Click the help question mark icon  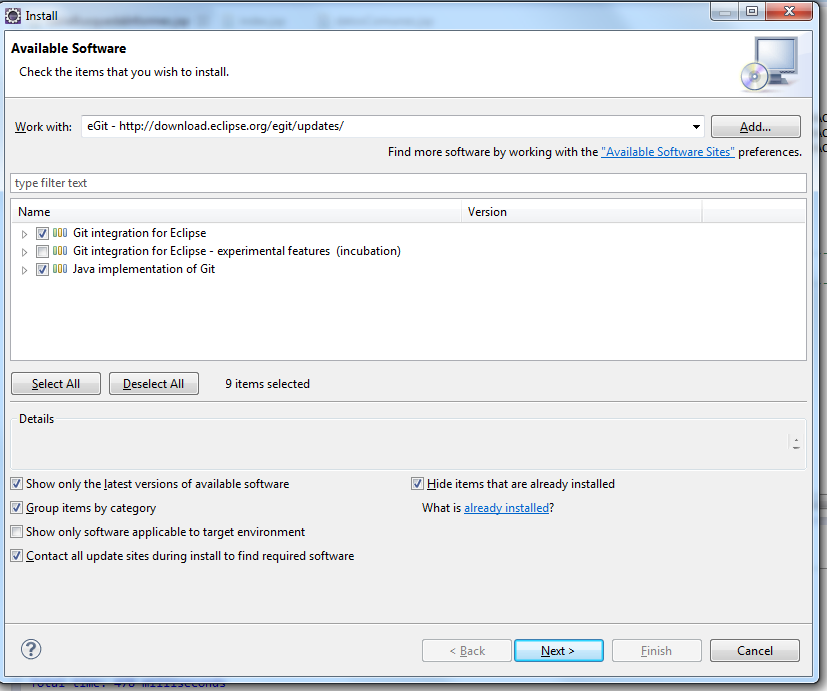(x=31, y=650)
